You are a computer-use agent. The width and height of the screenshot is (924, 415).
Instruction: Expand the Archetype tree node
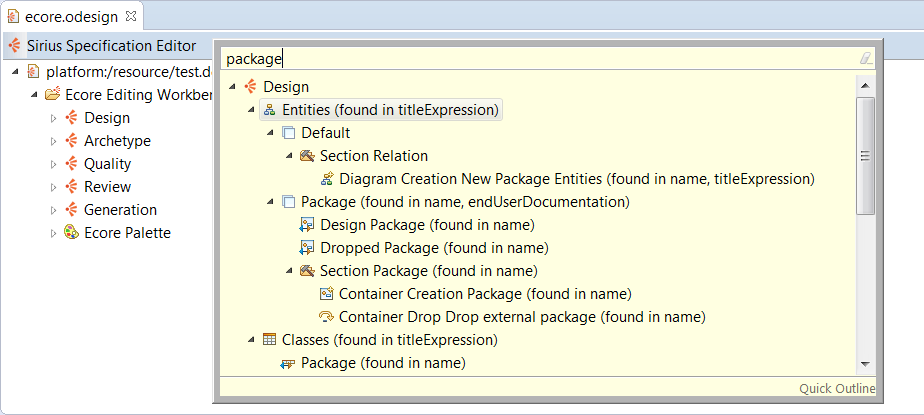point(54,141)
